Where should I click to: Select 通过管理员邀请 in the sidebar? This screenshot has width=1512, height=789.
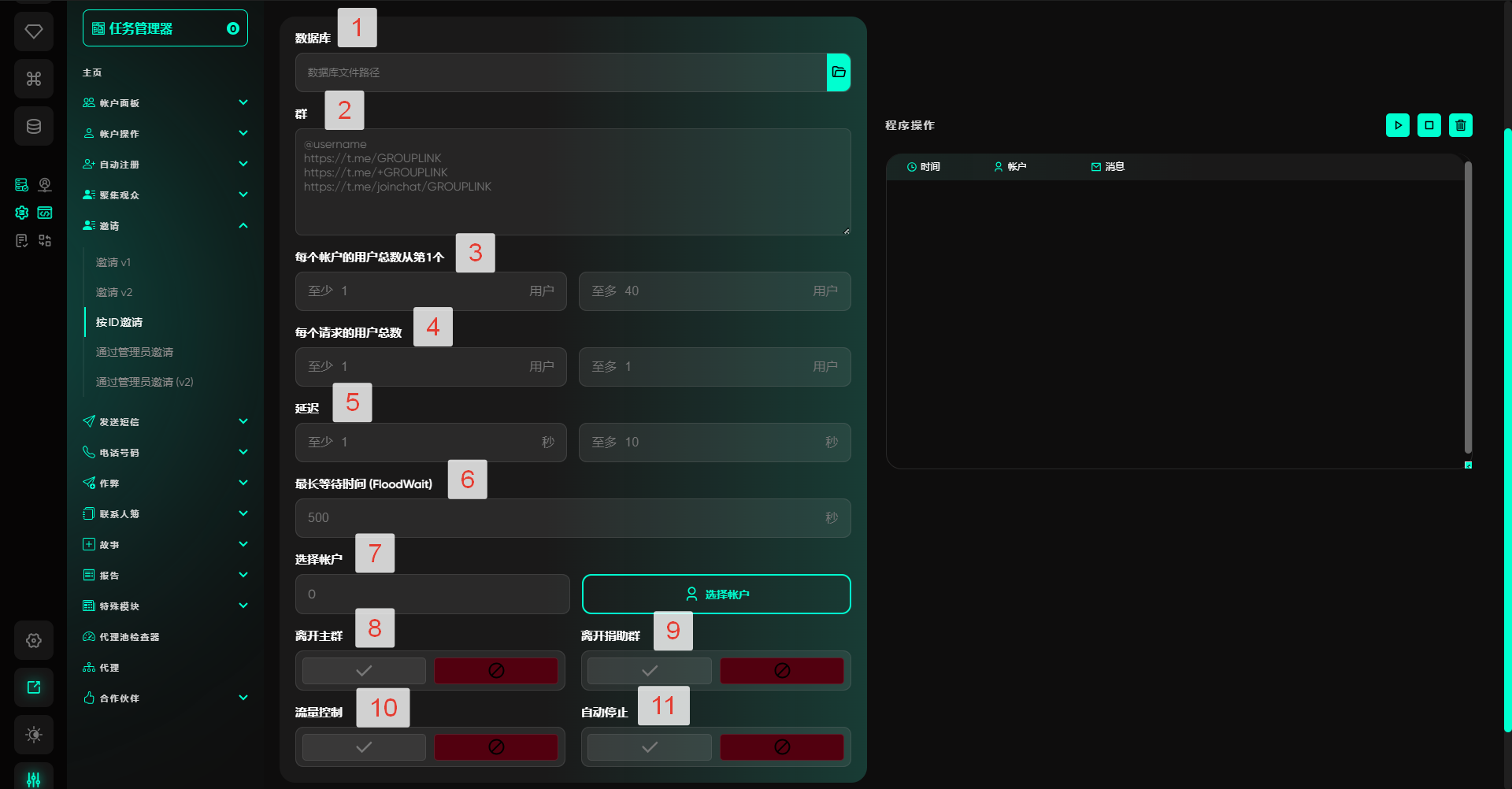(x=135, y=352)
